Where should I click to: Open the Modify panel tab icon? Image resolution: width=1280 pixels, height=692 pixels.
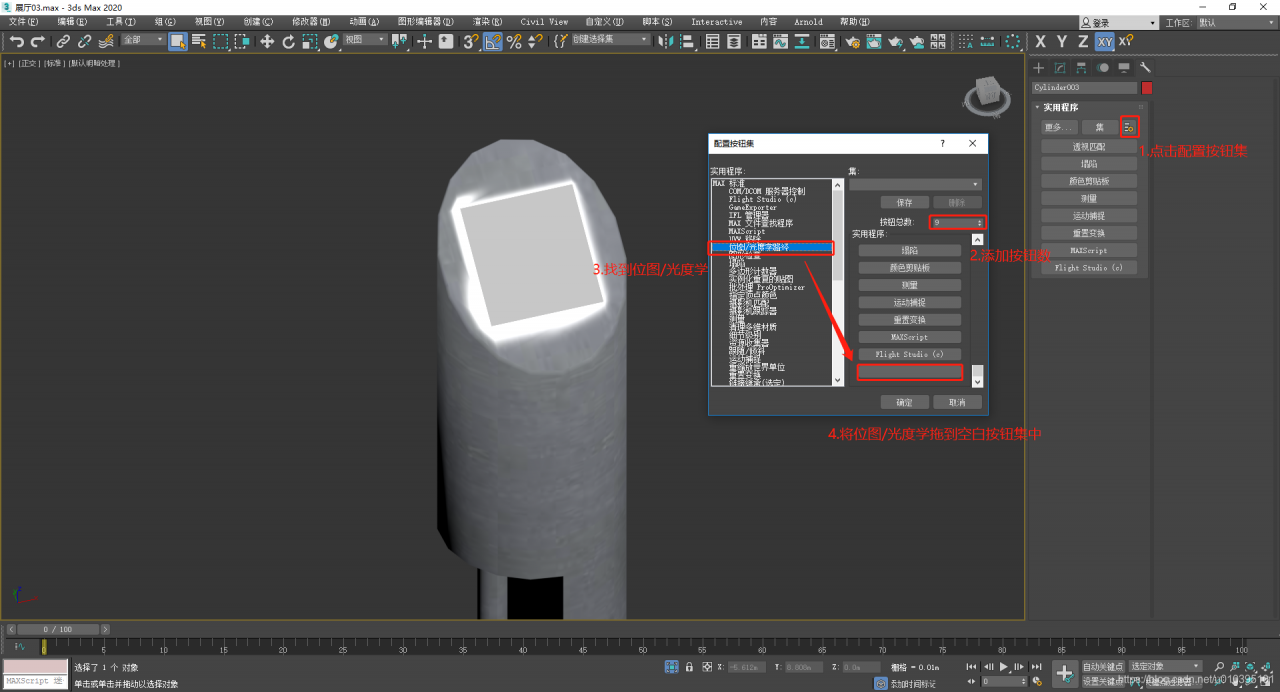[x=1060, y=68]
